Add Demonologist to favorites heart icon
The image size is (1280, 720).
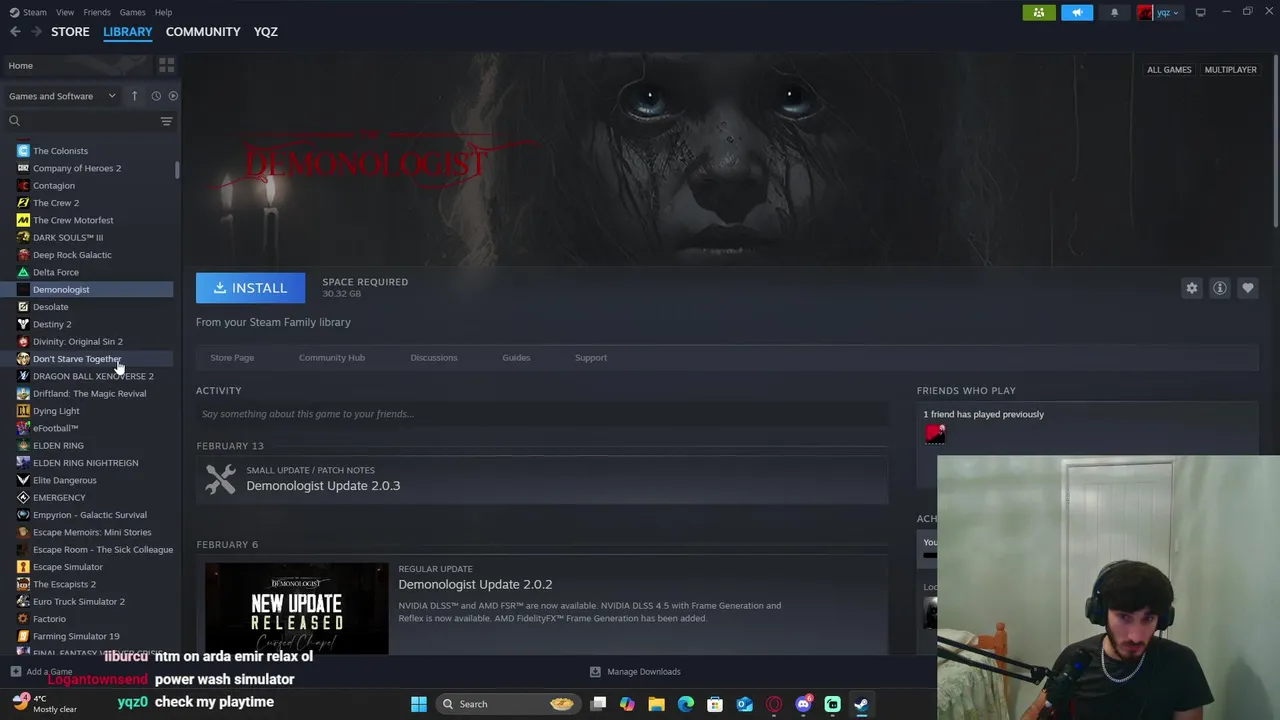coord(1248,288)
